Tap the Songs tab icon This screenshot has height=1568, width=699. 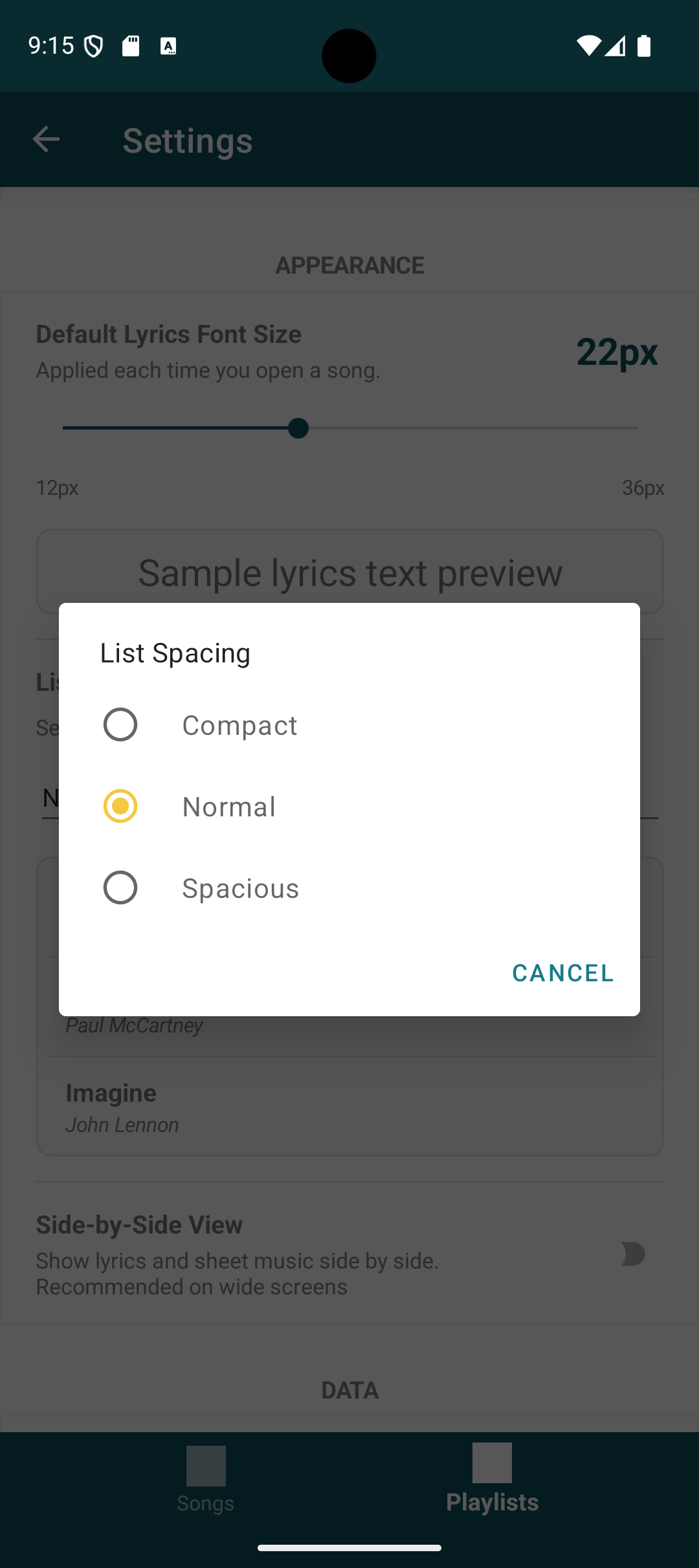pyautogui.click(x=206, y=1466)
